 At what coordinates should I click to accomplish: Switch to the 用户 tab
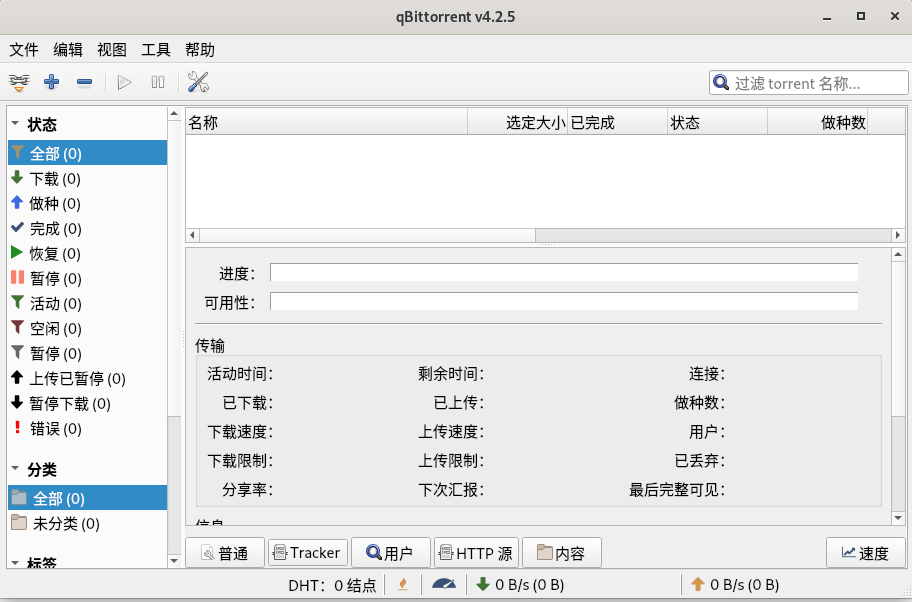coord(391,553)
